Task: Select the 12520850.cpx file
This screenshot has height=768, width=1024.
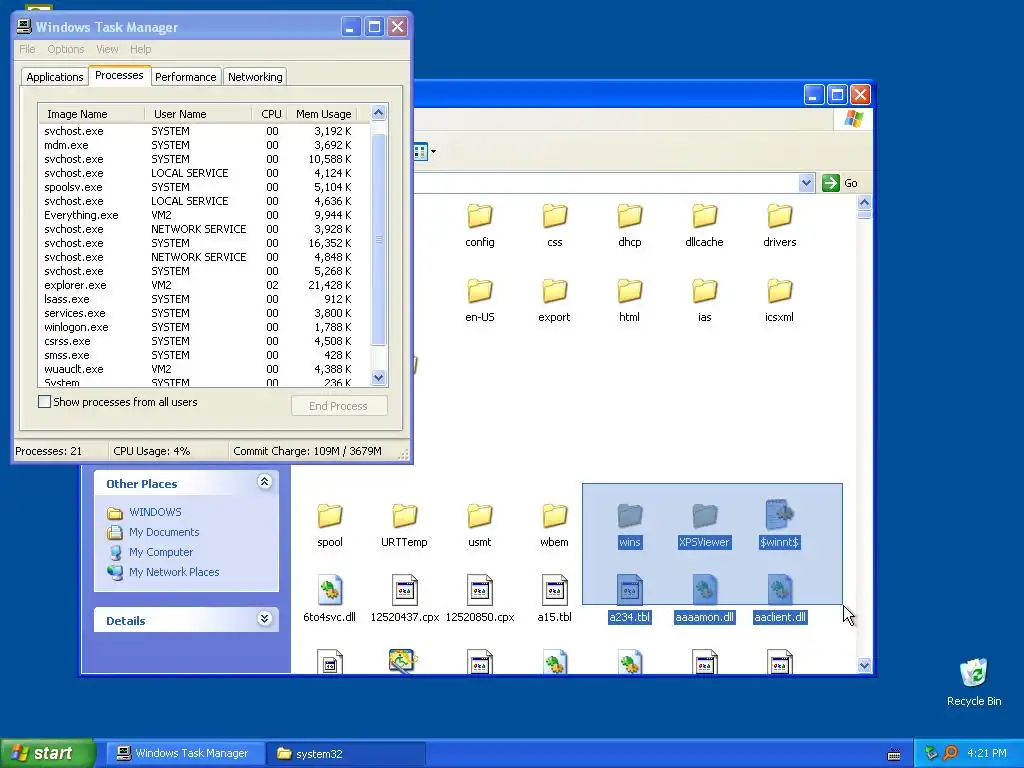Action: (x=479, y=600)
